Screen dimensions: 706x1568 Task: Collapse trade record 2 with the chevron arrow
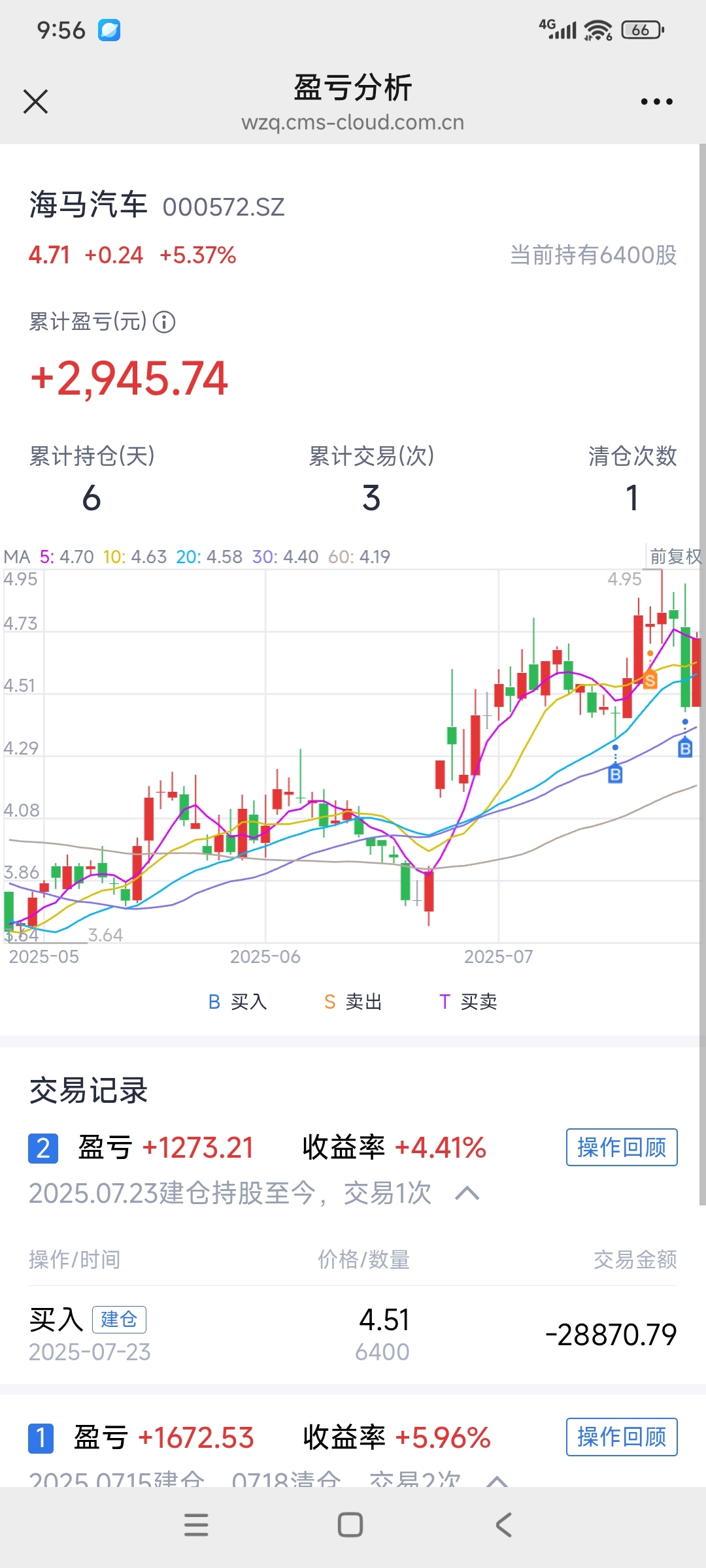tap(467, 1194)
